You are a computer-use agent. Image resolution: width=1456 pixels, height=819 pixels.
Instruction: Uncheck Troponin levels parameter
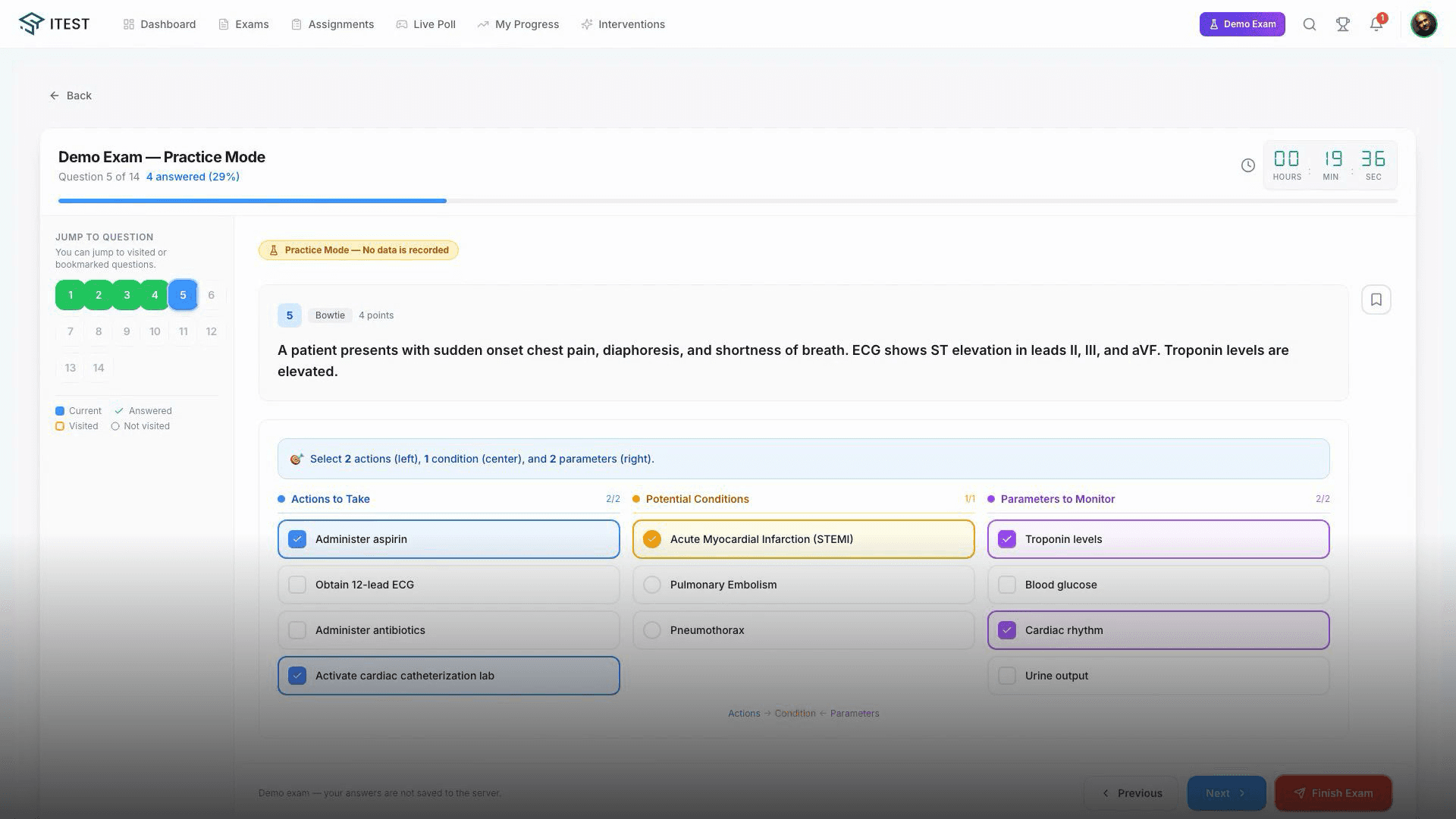pyautogui.click(x=1158, y=539)
